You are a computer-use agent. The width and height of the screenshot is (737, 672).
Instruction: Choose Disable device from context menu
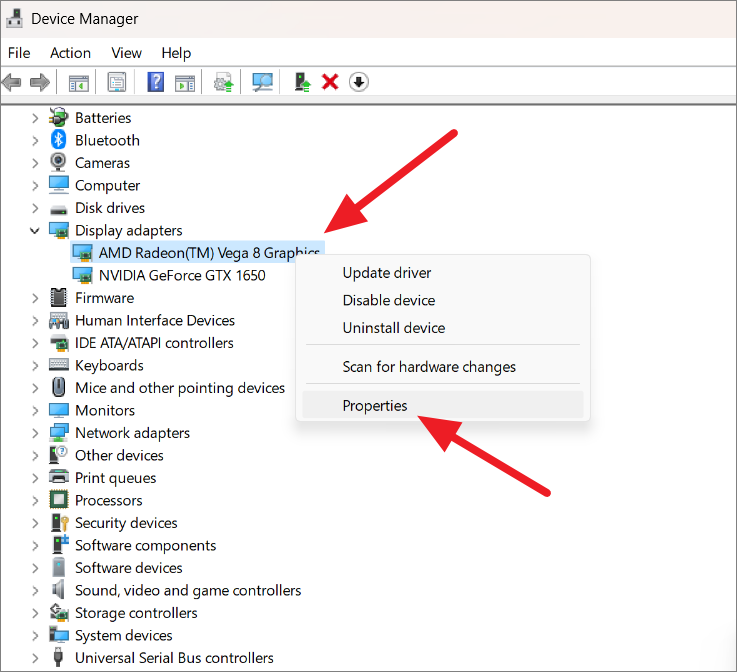pos(443,300)
